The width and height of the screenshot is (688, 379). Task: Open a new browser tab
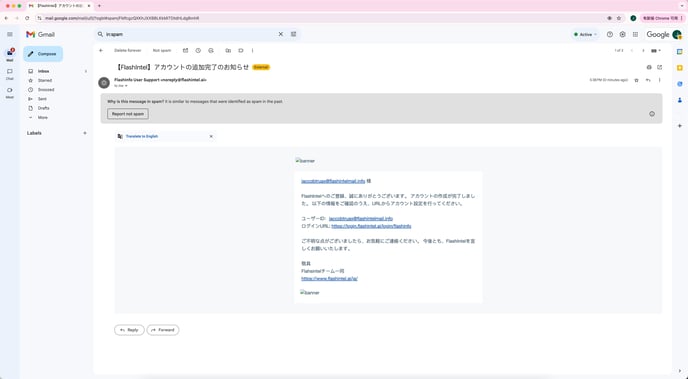(x=99, y=6)
